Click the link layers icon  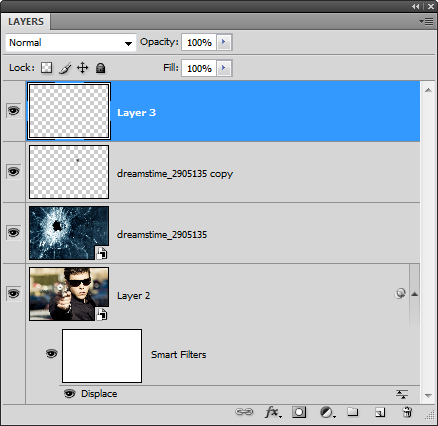244,412
